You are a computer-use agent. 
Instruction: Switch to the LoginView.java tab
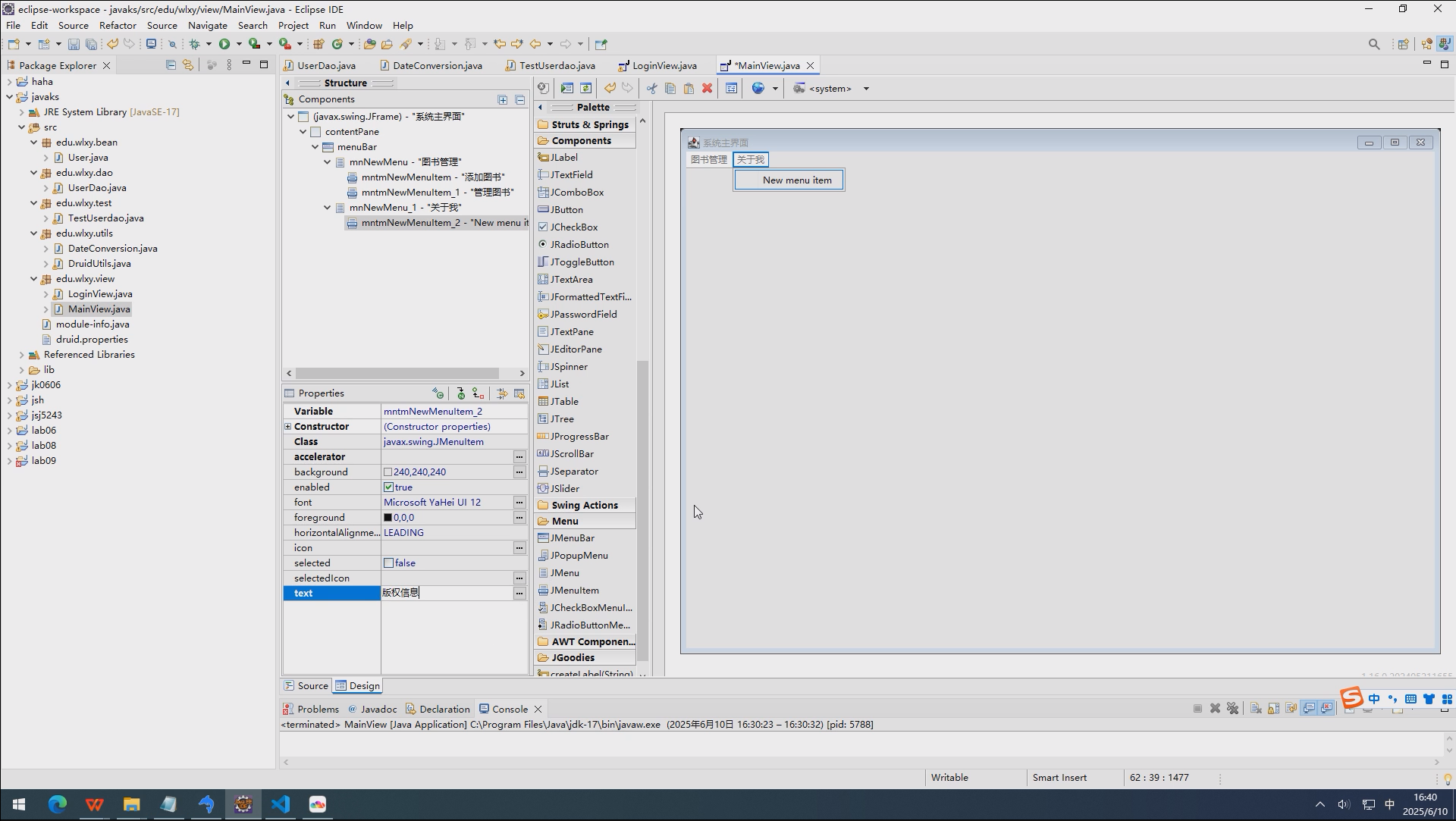664,66
